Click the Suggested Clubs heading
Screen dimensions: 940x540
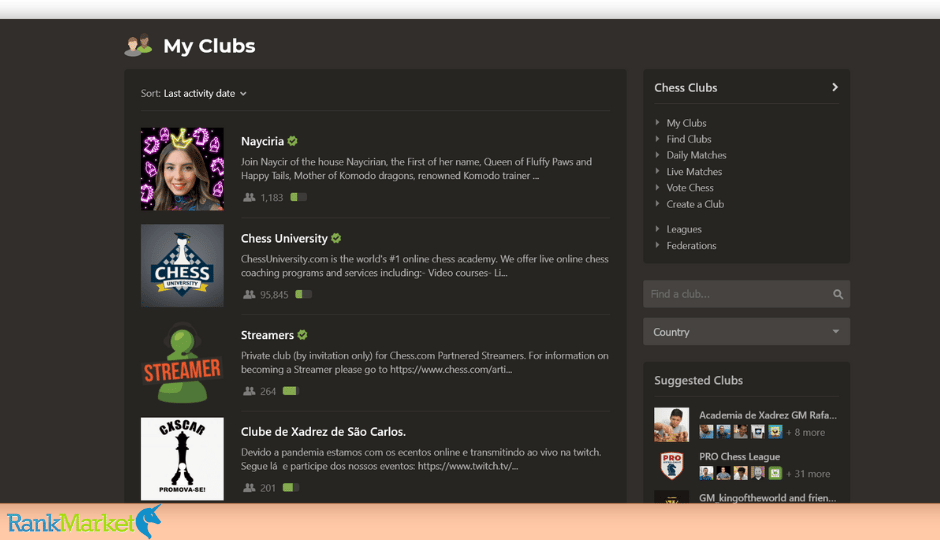point(698,381)
